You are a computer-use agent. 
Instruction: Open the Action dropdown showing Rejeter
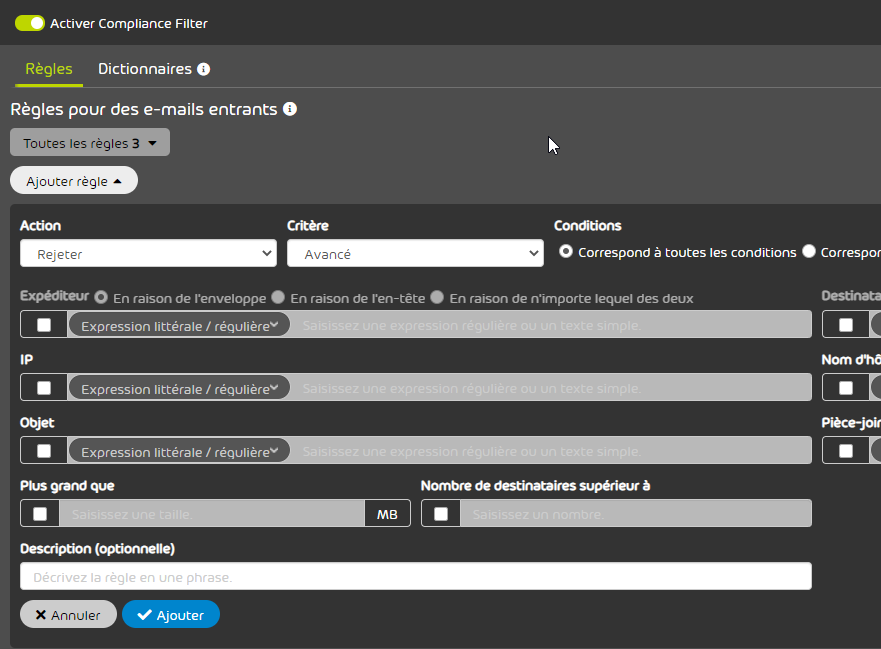click(148, 253)
